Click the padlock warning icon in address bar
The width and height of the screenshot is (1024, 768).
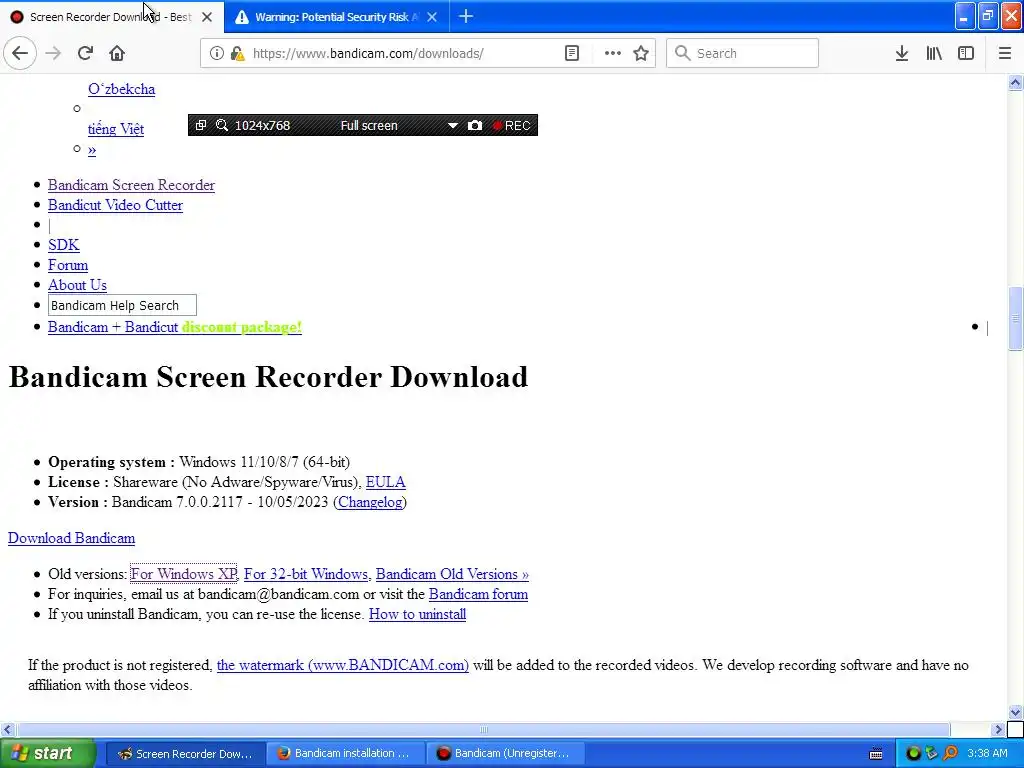(237, 54)
